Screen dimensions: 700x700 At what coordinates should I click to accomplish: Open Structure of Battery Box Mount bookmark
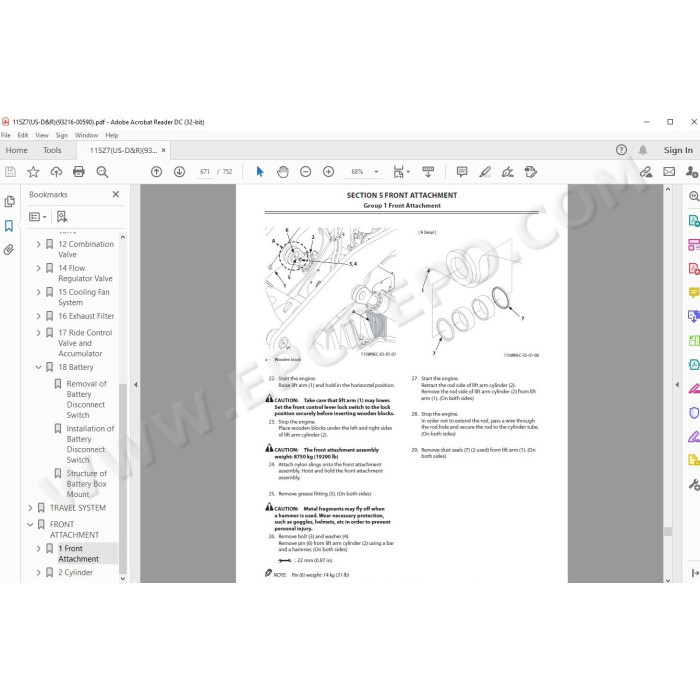click(87, 484)
